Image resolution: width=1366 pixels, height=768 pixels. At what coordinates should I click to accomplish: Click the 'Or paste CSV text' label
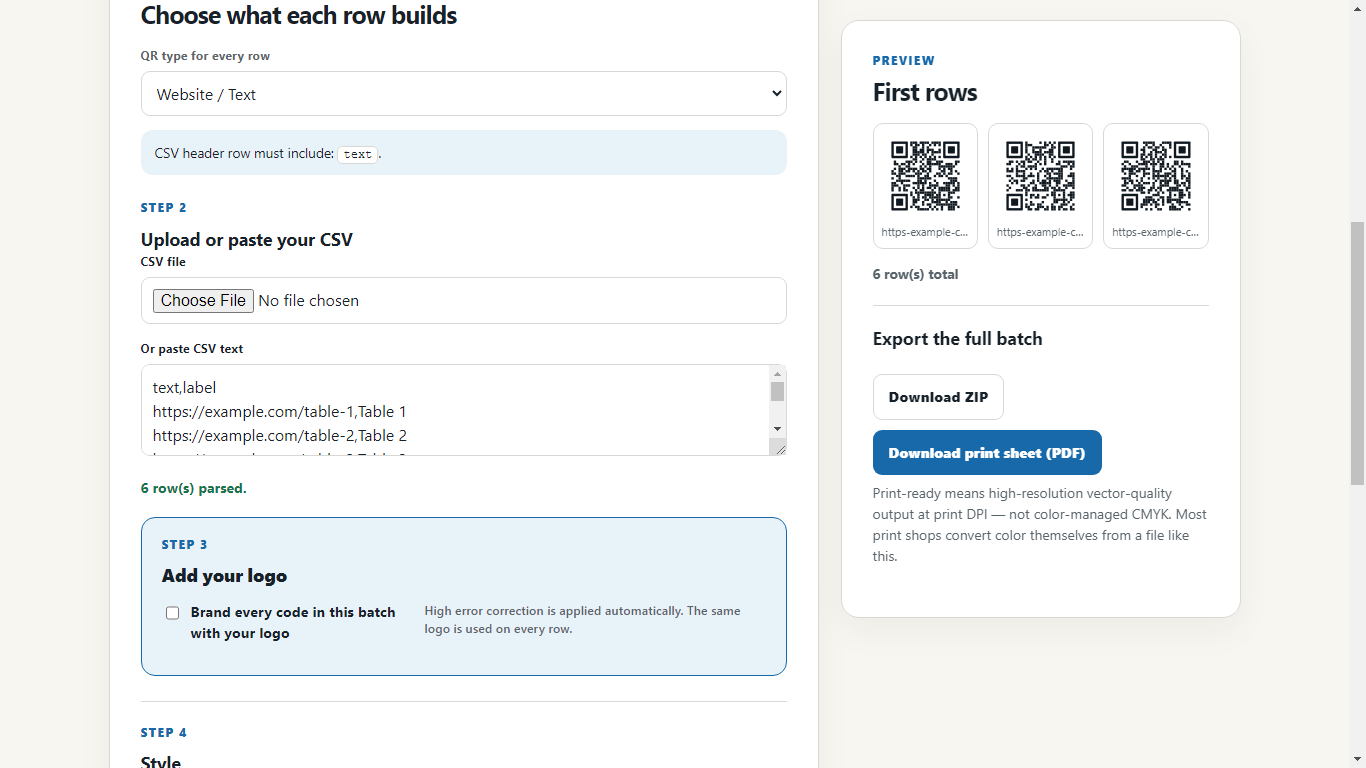(192, 349)
